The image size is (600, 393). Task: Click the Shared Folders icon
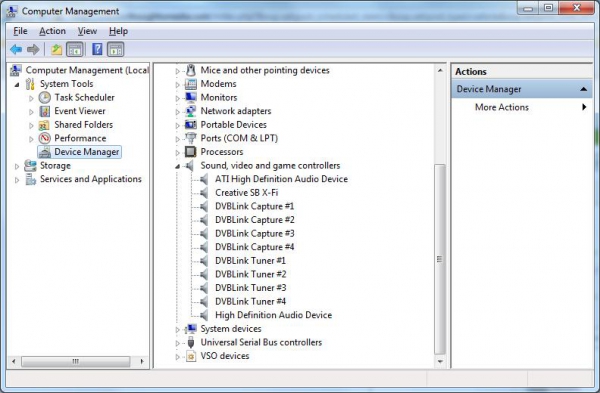tap(44, 125)
